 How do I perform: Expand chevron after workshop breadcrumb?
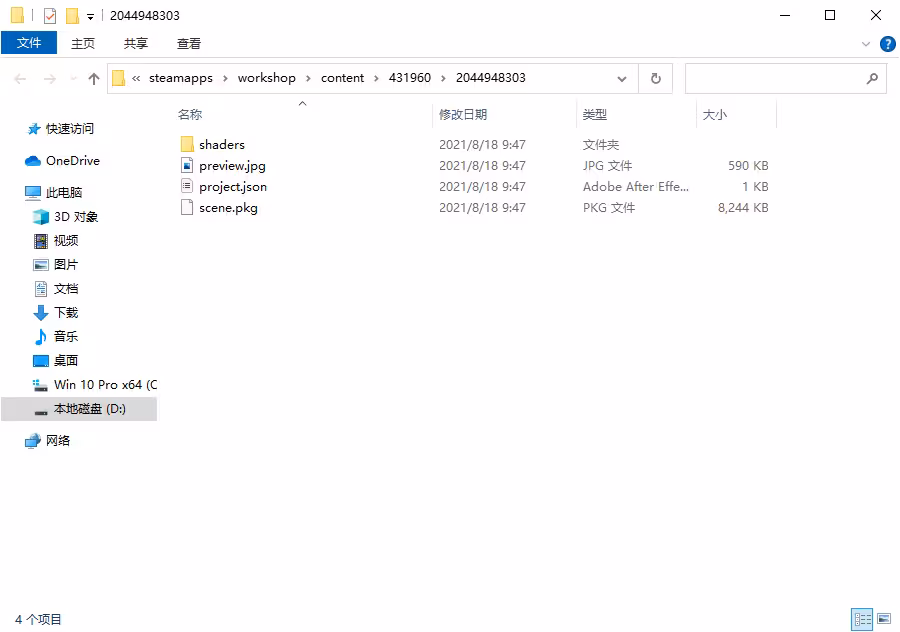tap(308, 79)
